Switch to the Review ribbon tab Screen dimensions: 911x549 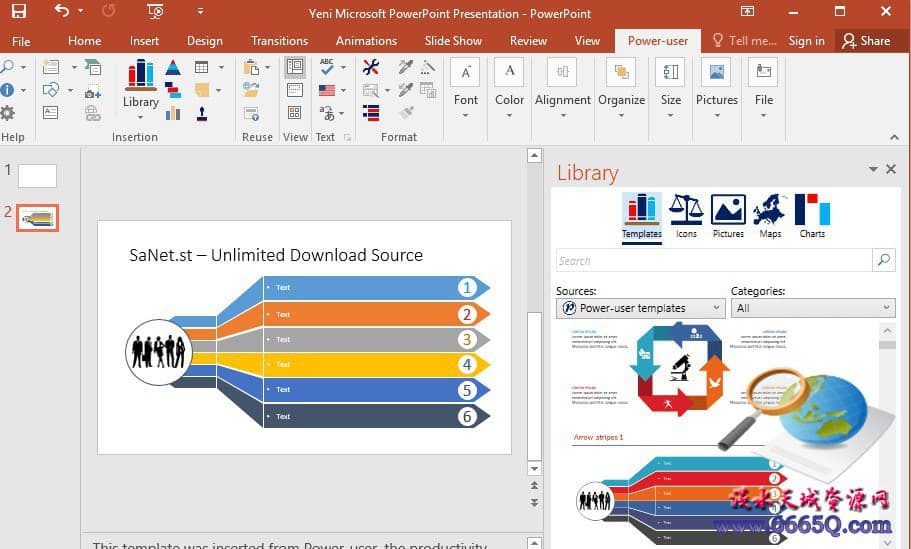[x=528, y=41]
